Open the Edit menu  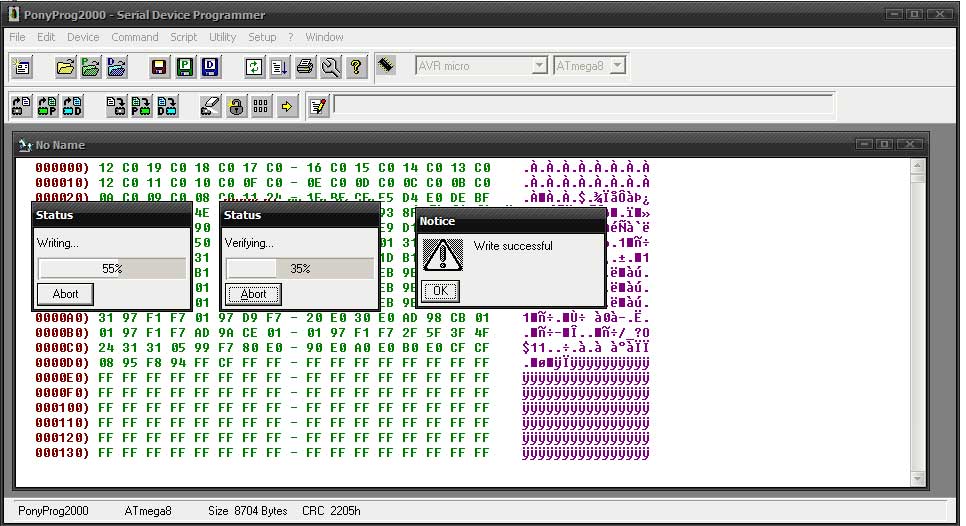pos(46,37)
